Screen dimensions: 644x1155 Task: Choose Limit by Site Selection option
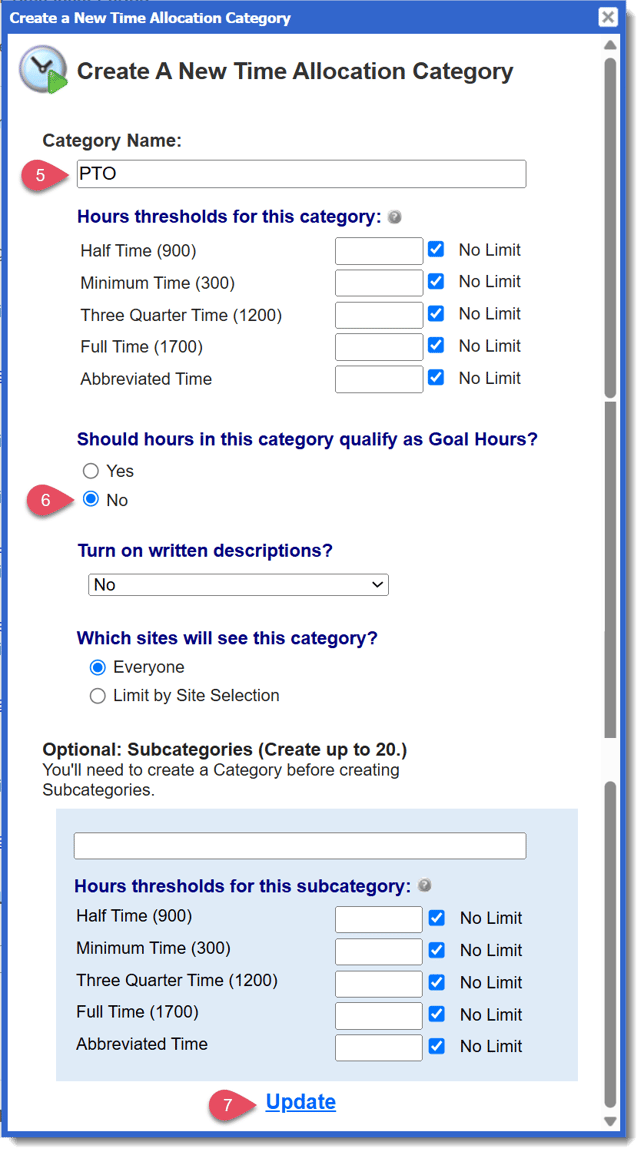coord(97,696)
